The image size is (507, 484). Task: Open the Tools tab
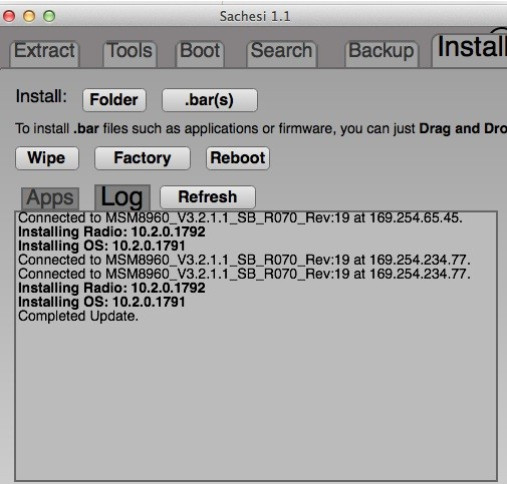click(130, 53)
